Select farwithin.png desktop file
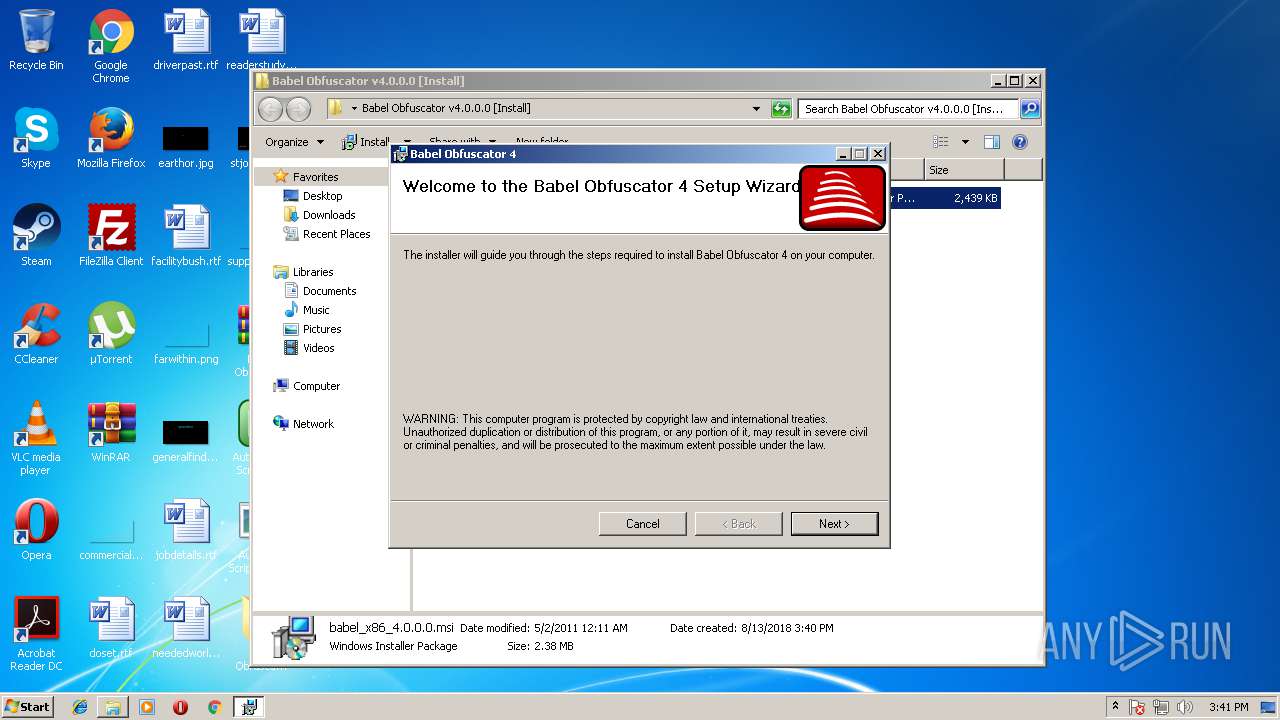This screenshot has width=1280, height=720. point(186,341)
